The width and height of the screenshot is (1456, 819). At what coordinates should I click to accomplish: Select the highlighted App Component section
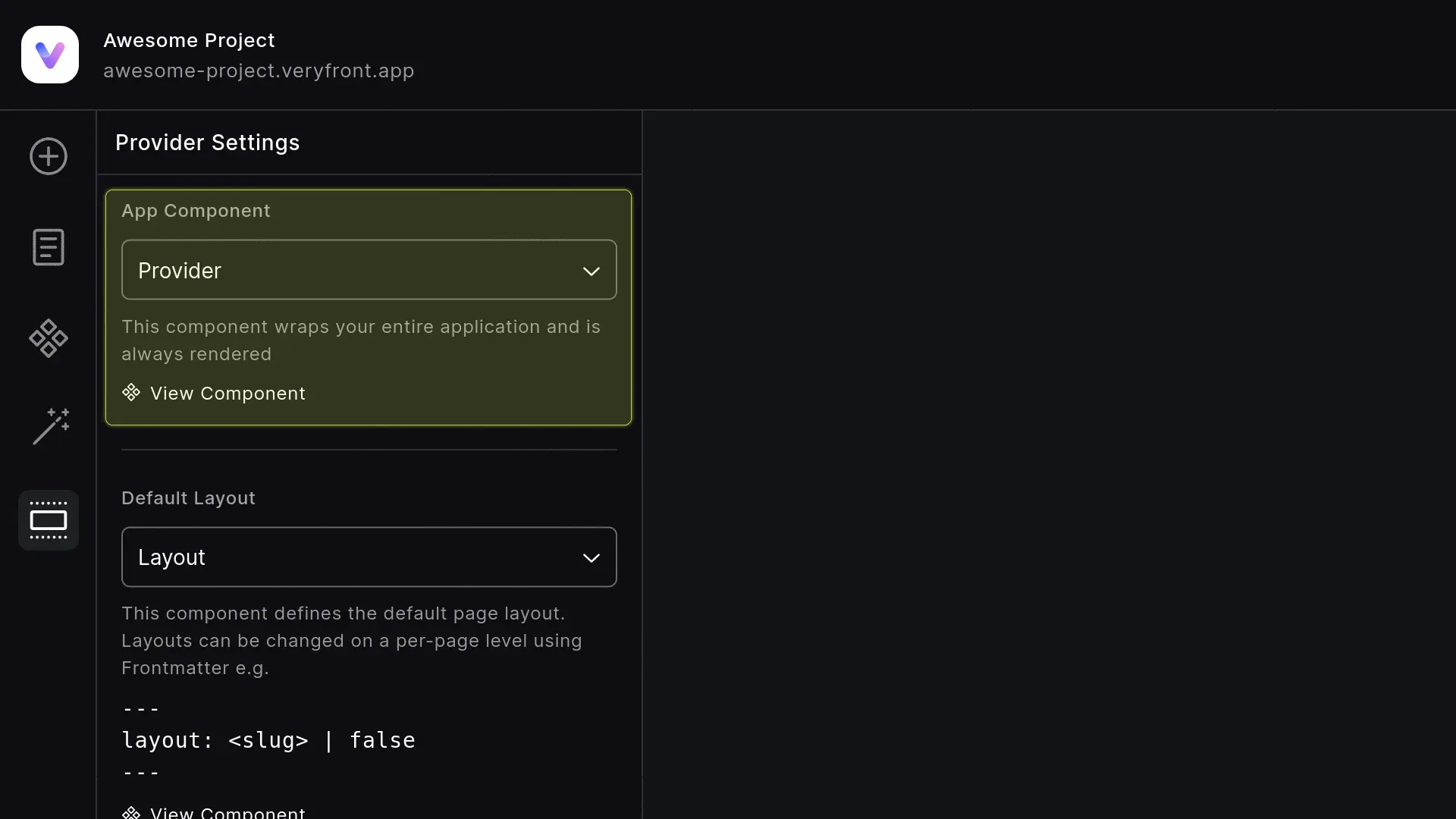pyautogui.click(x=369, y=307)
